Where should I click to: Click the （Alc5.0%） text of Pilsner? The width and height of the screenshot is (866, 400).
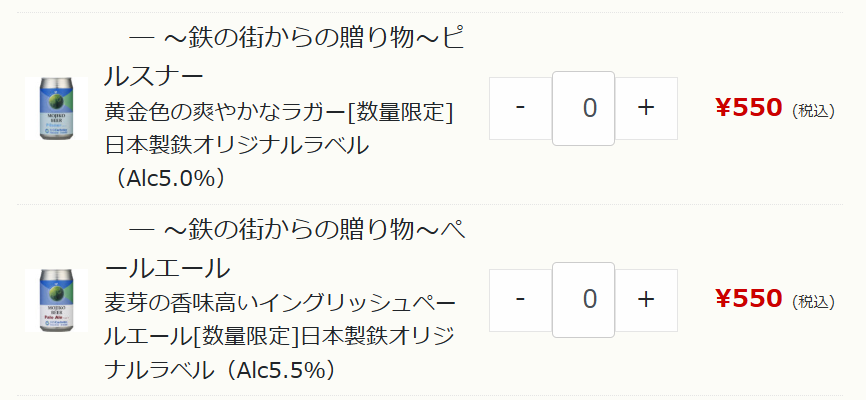pos(170,178)
